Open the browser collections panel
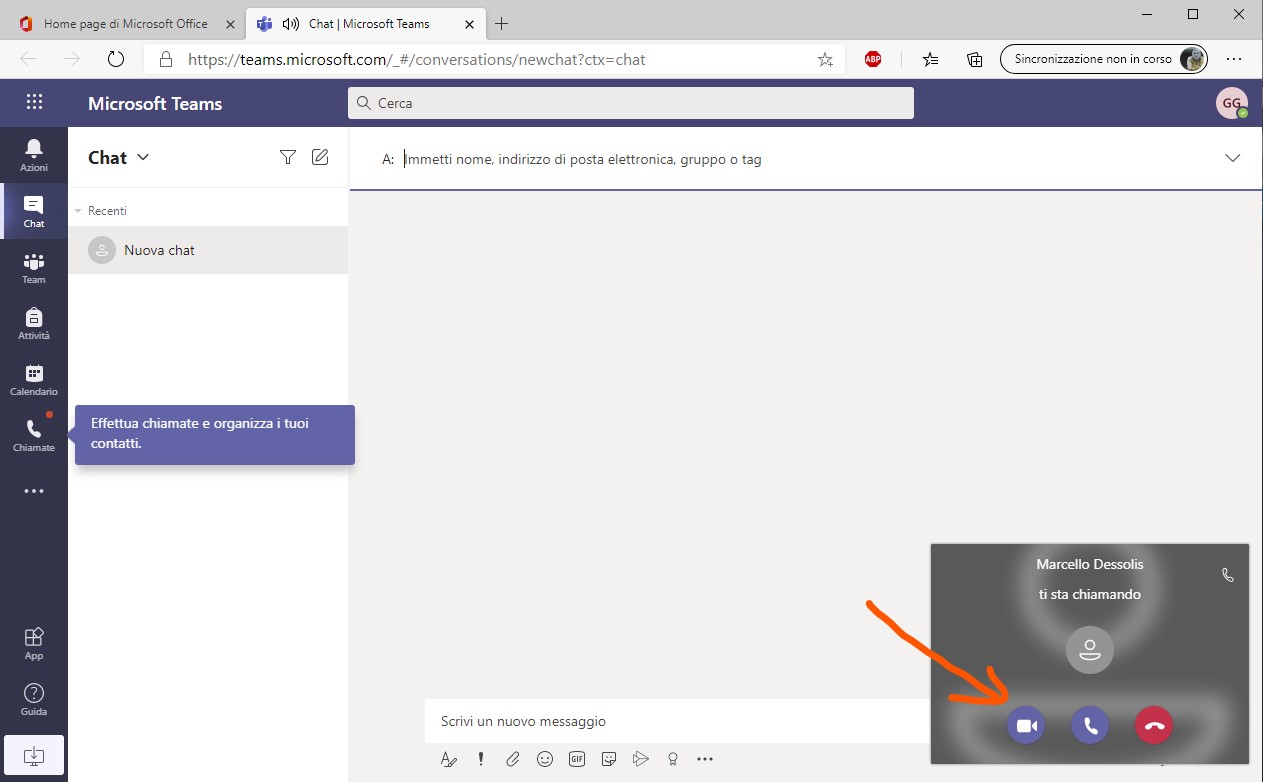 click(x=975, y=59)
